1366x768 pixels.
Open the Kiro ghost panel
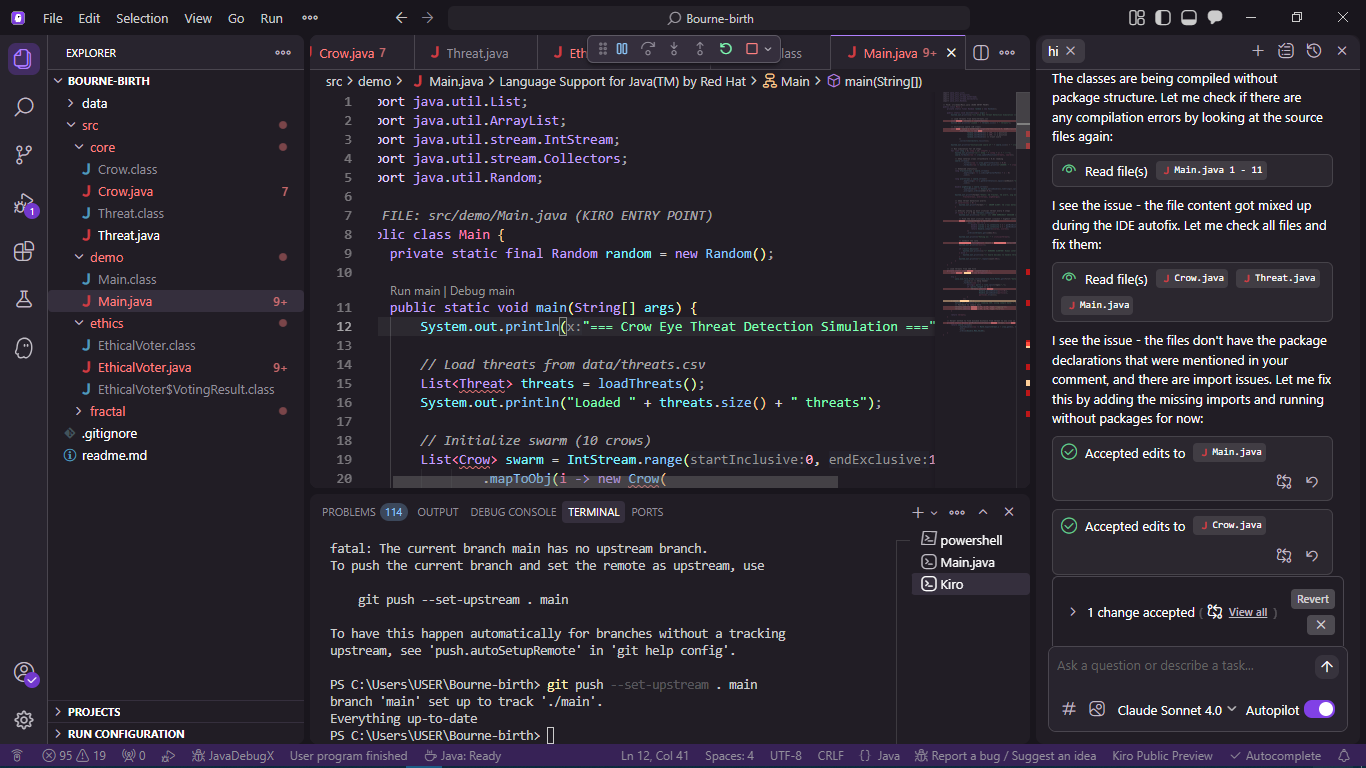pos(24,347)
